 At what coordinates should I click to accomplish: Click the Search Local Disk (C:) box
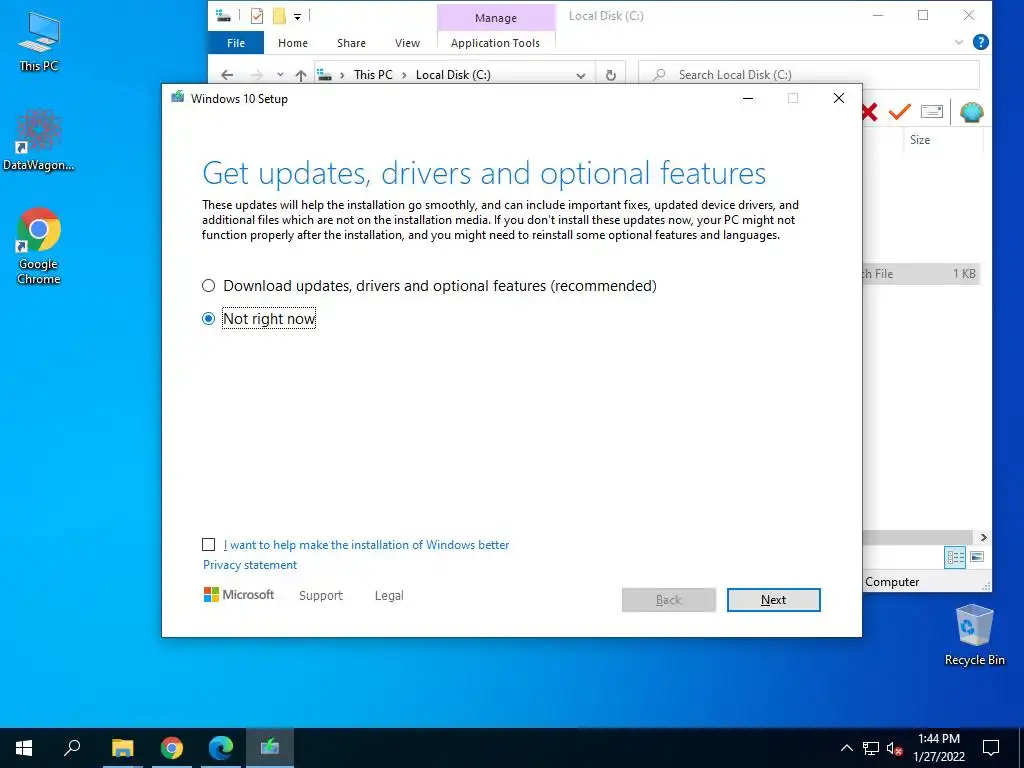tap(808, 75)
